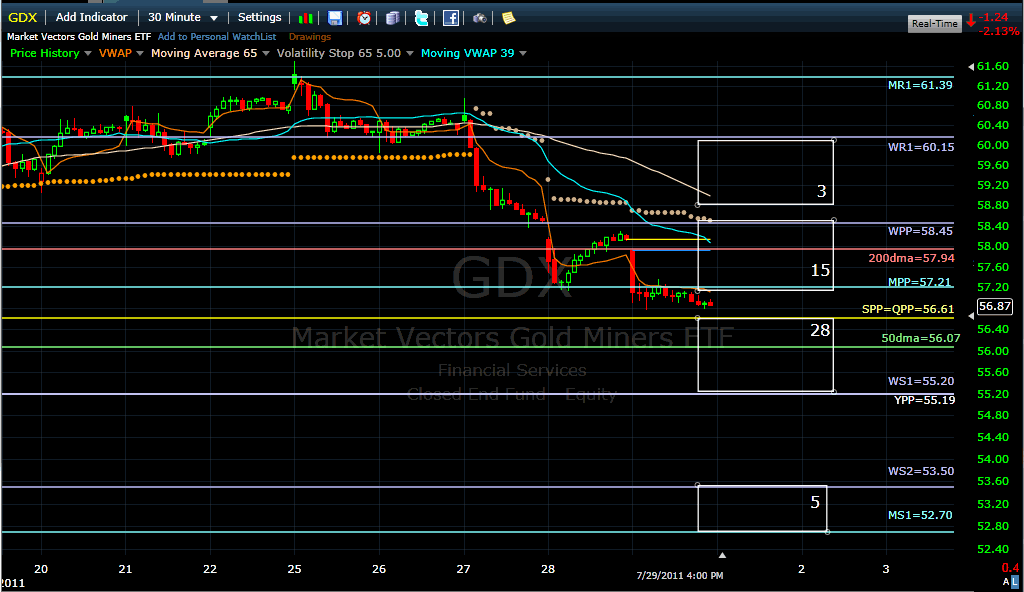
Task: Click the WPP=58.45 level label
Action: [920, 231]
